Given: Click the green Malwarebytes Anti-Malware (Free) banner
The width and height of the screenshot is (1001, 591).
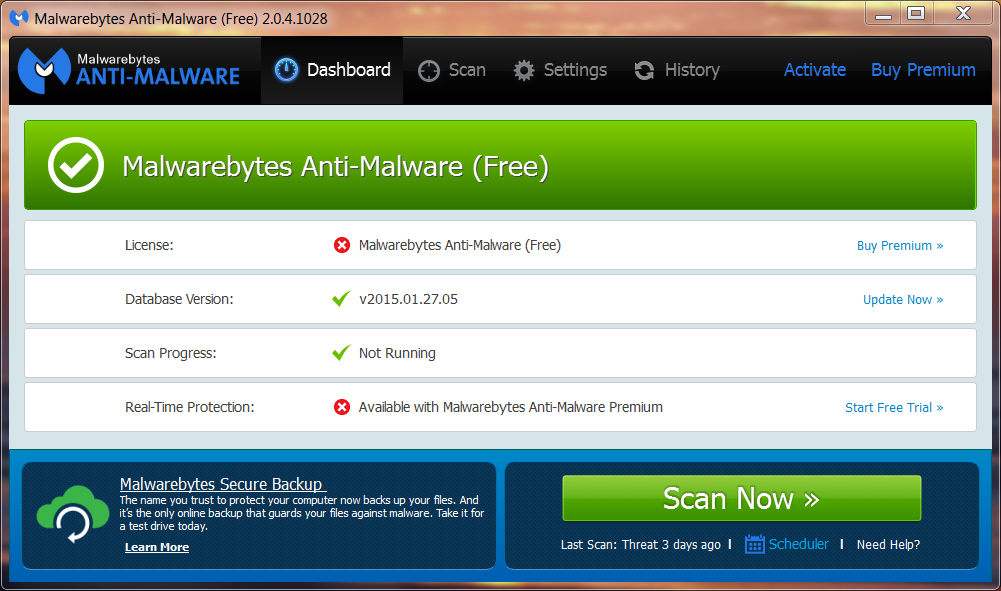Looking at the screenshot, I should click(500, 165).
